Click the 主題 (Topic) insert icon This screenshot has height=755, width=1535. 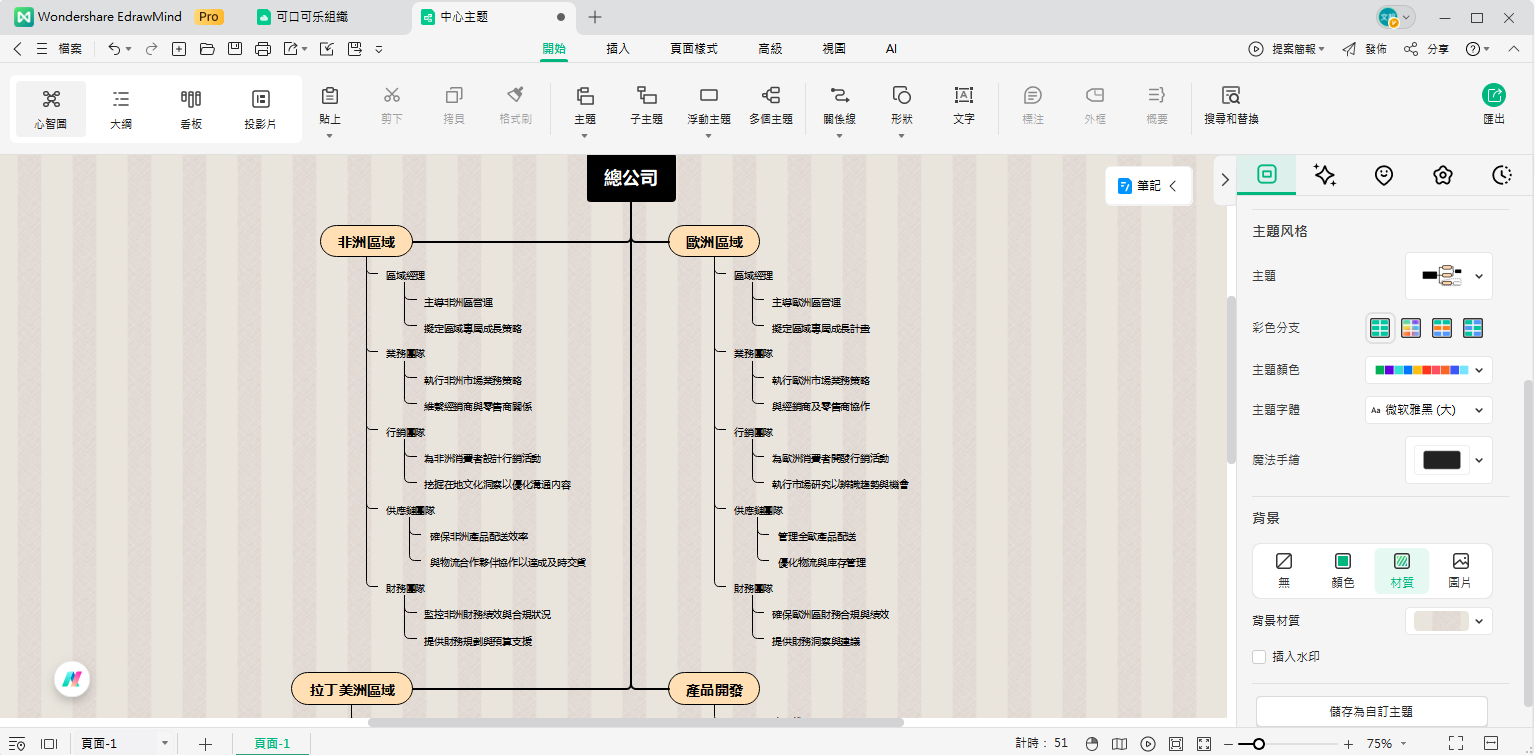pos(585,96)
